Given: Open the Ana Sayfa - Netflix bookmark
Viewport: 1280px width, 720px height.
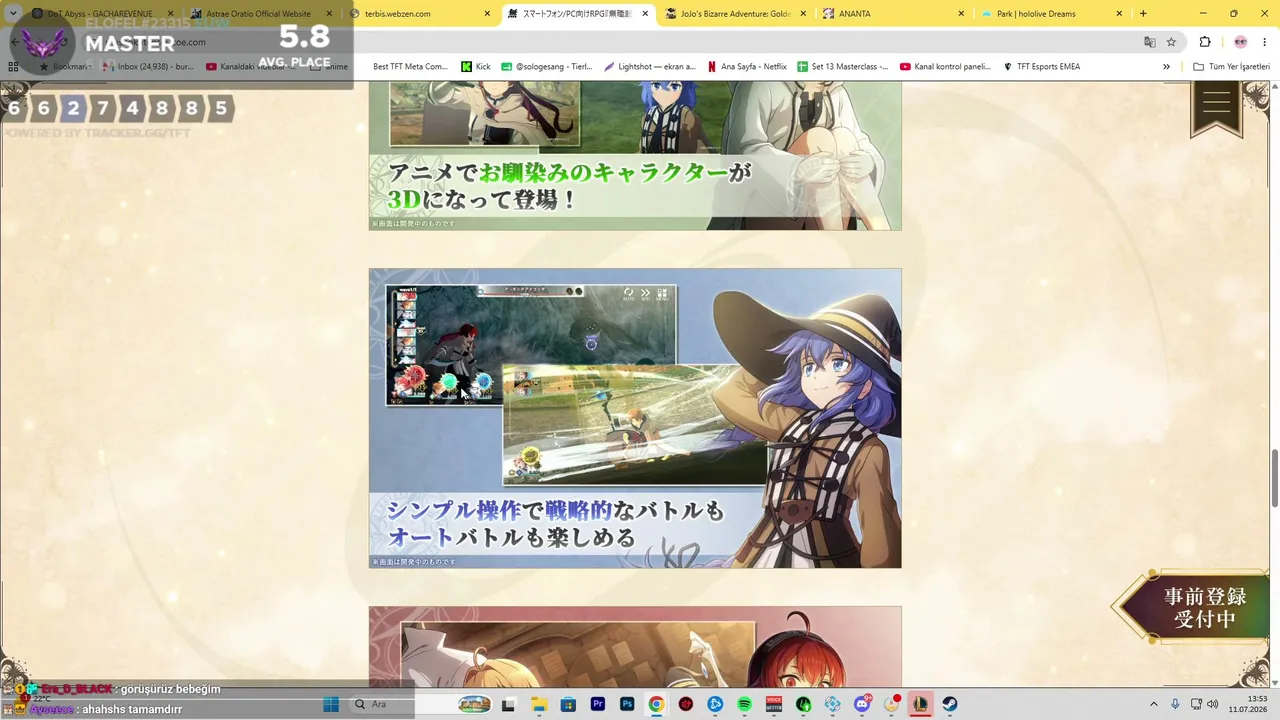Looking at the screenshot, I should 747,67.
